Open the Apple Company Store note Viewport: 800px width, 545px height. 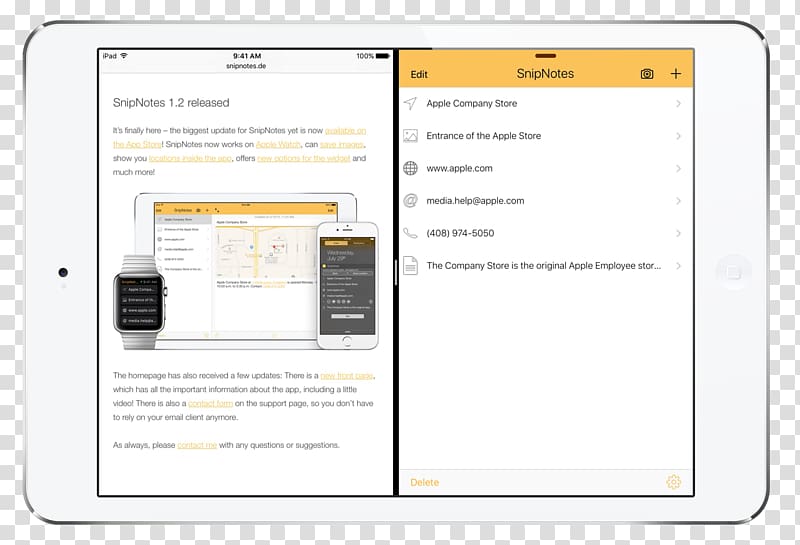546,104
